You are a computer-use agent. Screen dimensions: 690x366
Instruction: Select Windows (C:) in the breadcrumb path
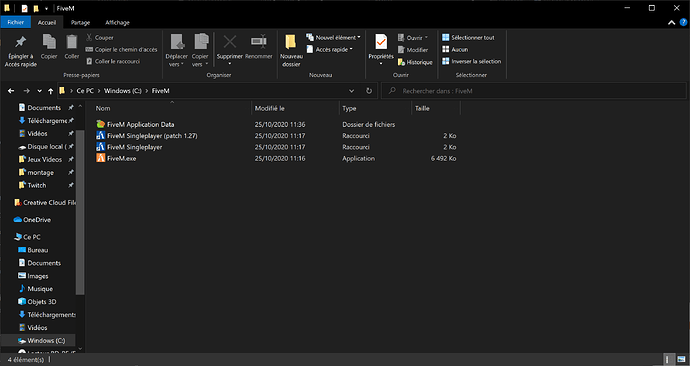123,91
